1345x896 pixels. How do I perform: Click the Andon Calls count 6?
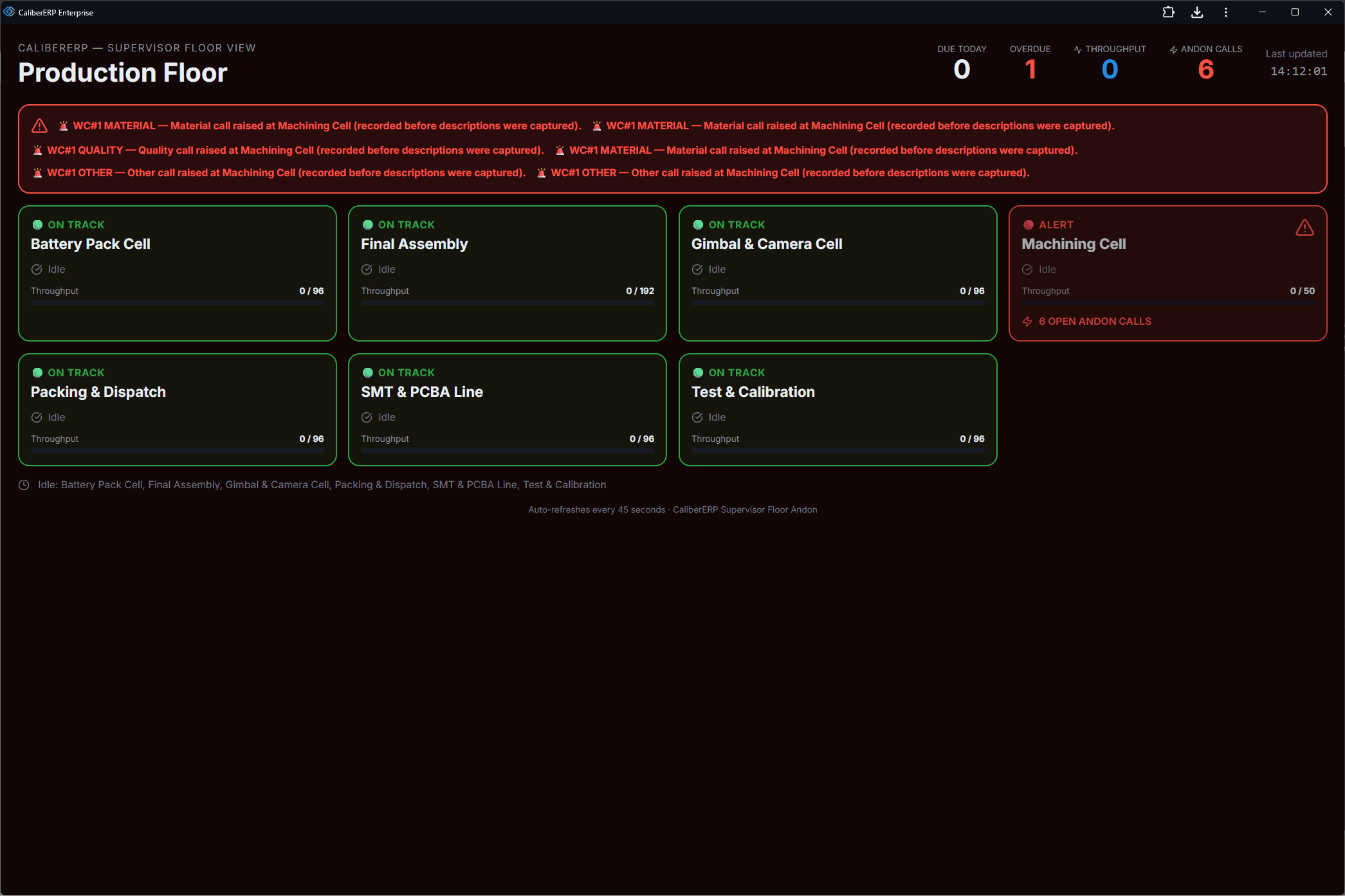tap(1206, 69)
